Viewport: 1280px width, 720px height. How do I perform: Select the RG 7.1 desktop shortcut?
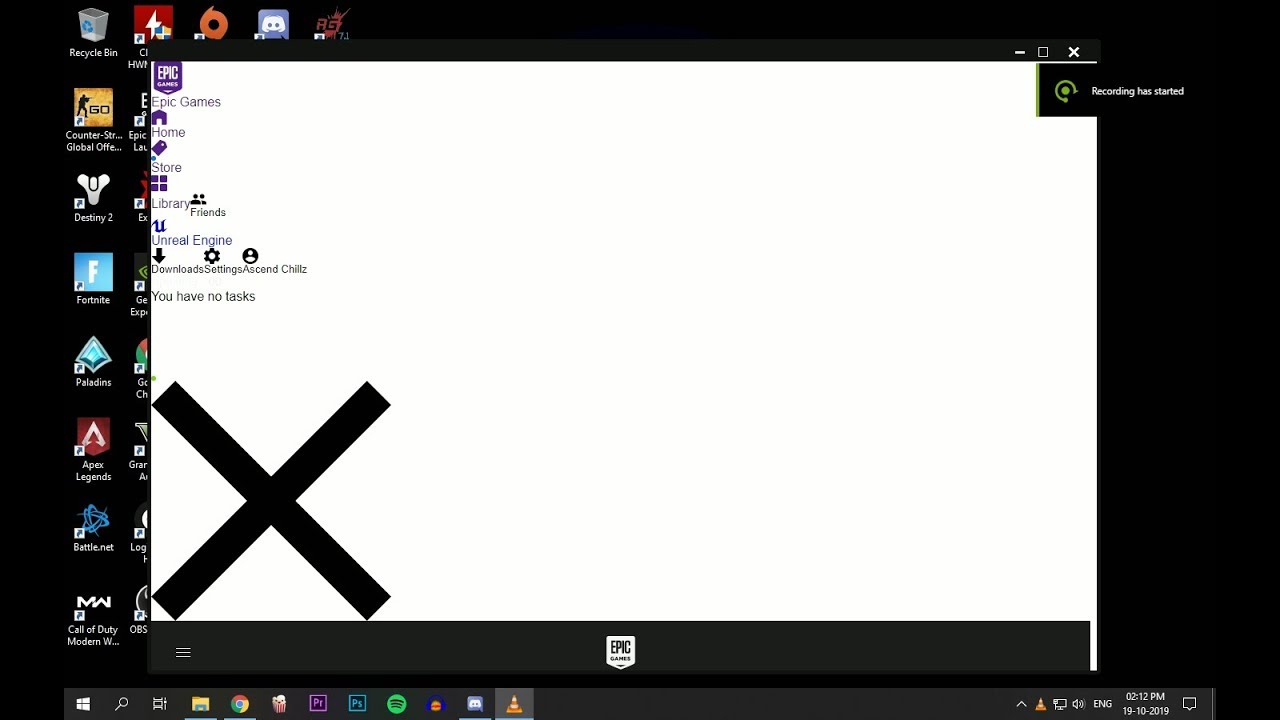click(332, 23)
